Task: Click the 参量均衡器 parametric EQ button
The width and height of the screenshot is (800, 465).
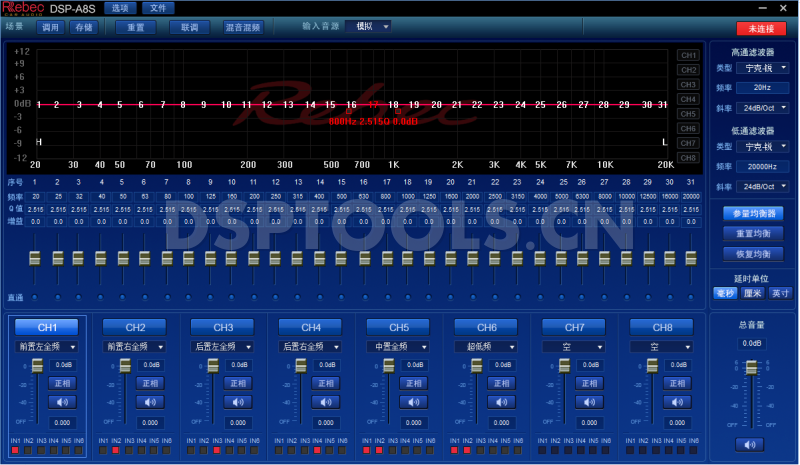Action: point(754,213)
